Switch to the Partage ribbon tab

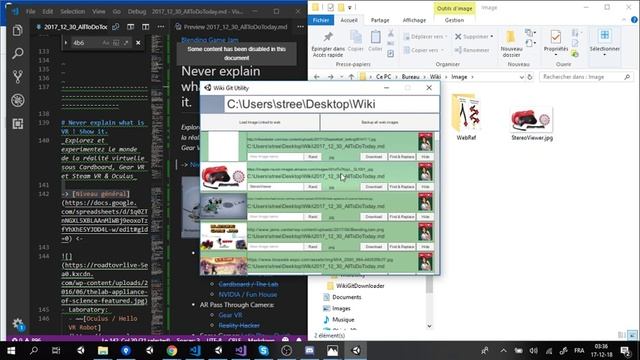point(380,20)
